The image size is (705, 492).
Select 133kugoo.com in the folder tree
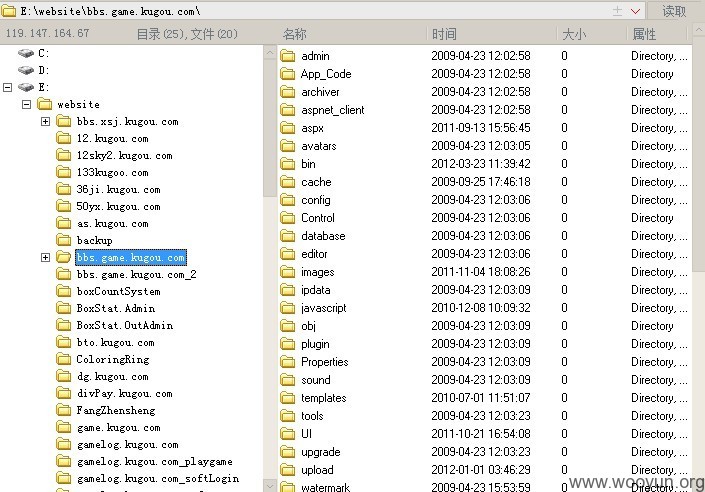[112, 172]
